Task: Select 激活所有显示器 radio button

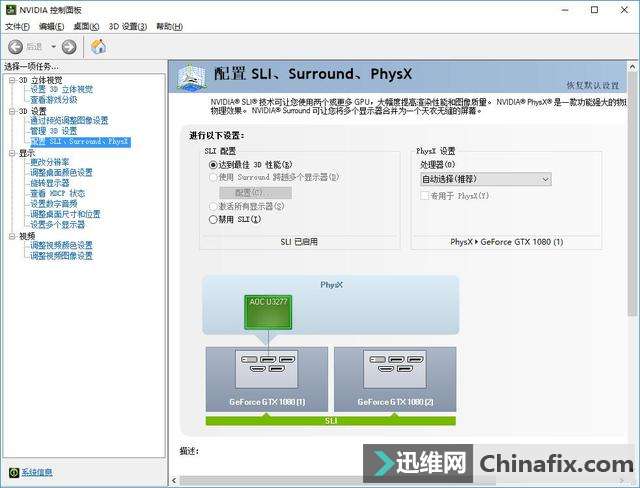Action: 213,206
